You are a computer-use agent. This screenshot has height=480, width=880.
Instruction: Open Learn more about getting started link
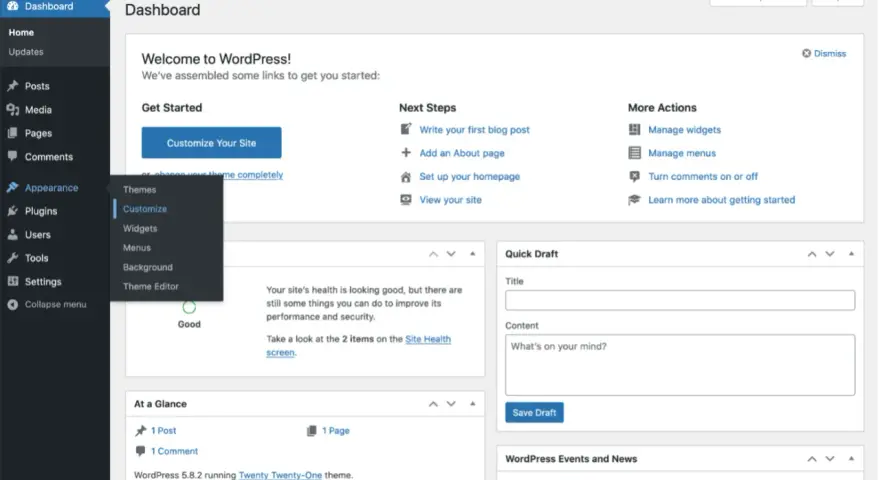(721, 200)
